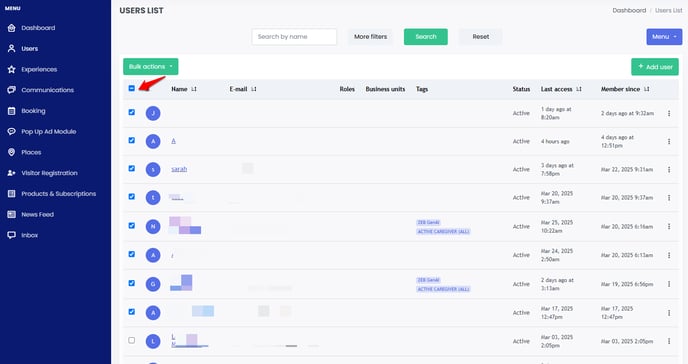
Task: Click the Dashboard breadcrumb link
Action: coord(629,11)
